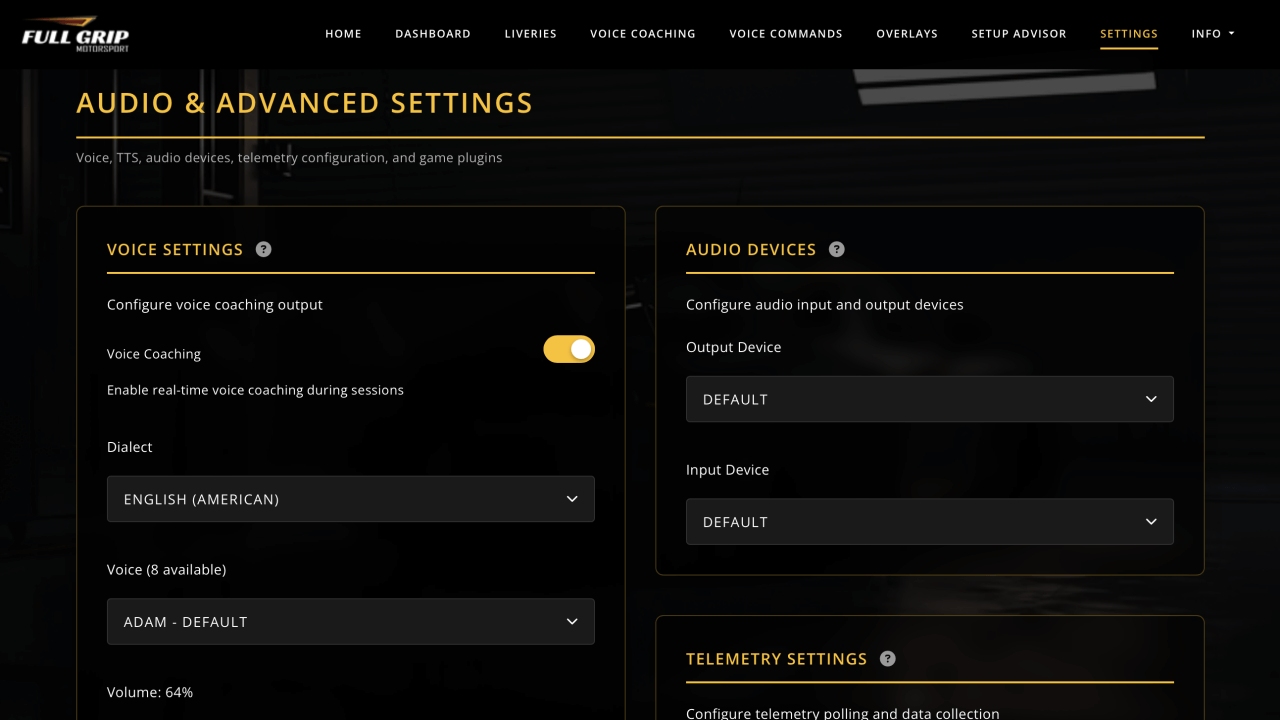Open the Voice Settings help tooltip
The image size is (1280, 720).
[x=263, y=249]
